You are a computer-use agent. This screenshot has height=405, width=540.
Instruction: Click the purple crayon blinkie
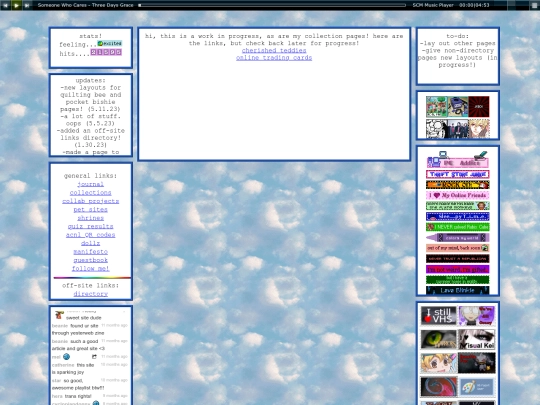(458, 238)
